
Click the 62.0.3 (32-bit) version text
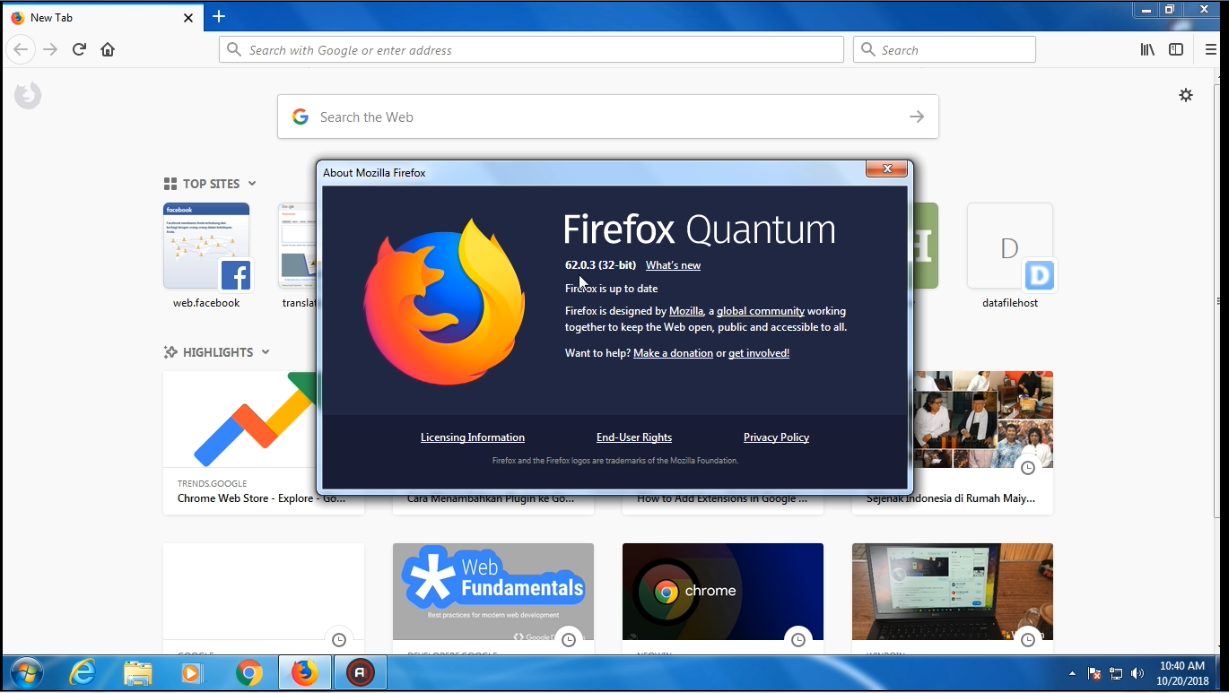click(x=600, y=265)
